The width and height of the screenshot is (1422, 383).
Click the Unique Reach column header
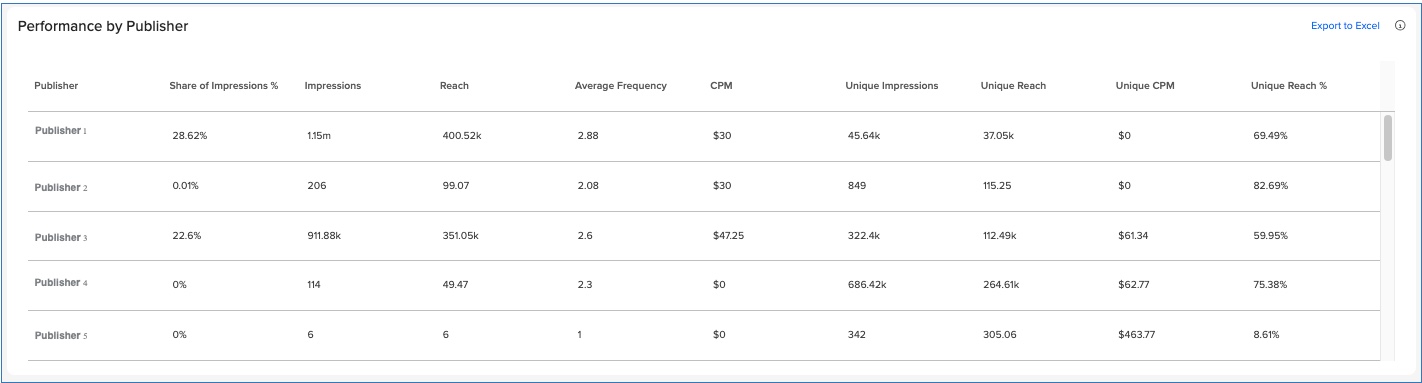1013,86
